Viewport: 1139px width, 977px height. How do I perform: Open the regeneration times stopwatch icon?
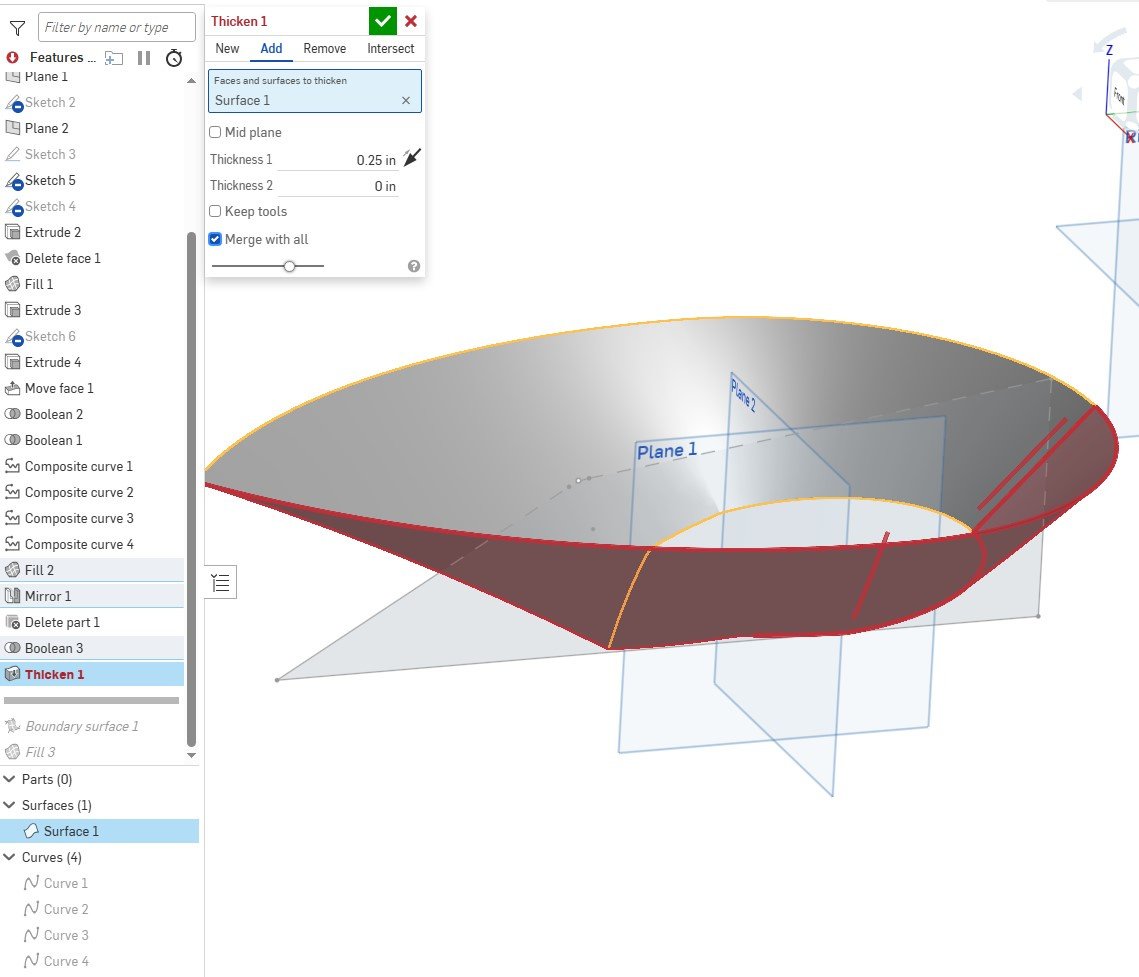point(174,58)
